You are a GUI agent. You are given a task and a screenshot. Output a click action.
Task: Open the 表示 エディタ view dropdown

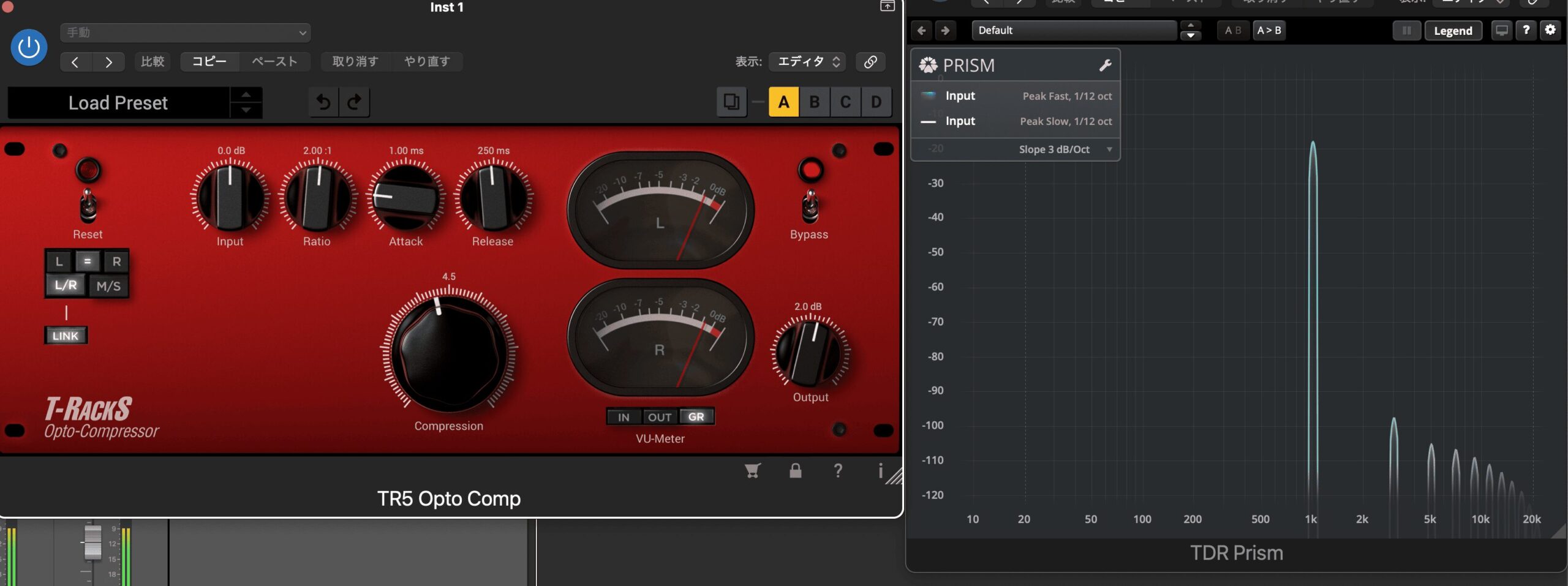[x=807, y=61]
